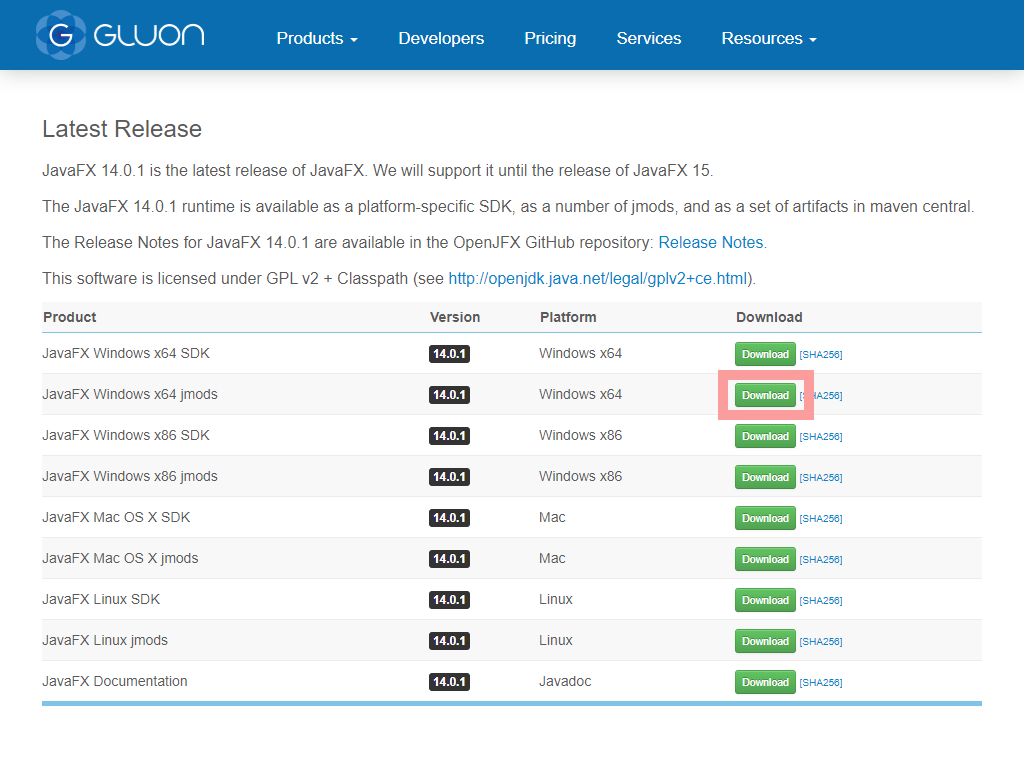1024x768 pixels.
Task: Download JavaFX Windows x86 SDK
Action: tap(765, 436)
